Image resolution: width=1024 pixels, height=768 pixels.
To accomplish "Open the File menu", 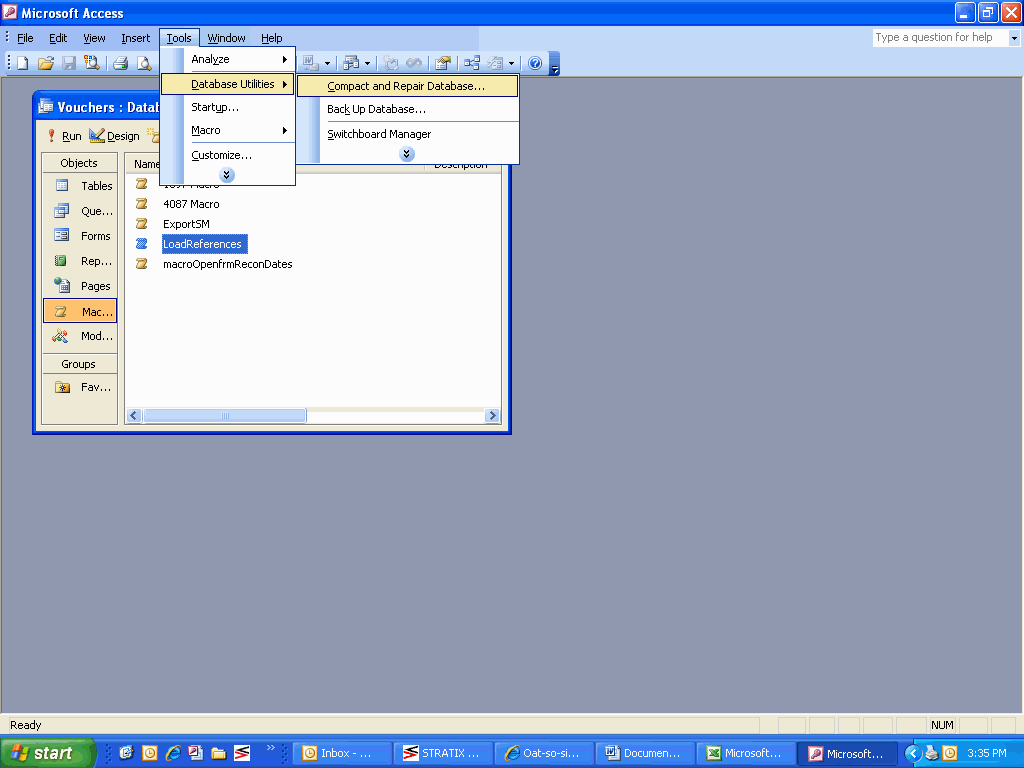I will (x=25, y=38).
